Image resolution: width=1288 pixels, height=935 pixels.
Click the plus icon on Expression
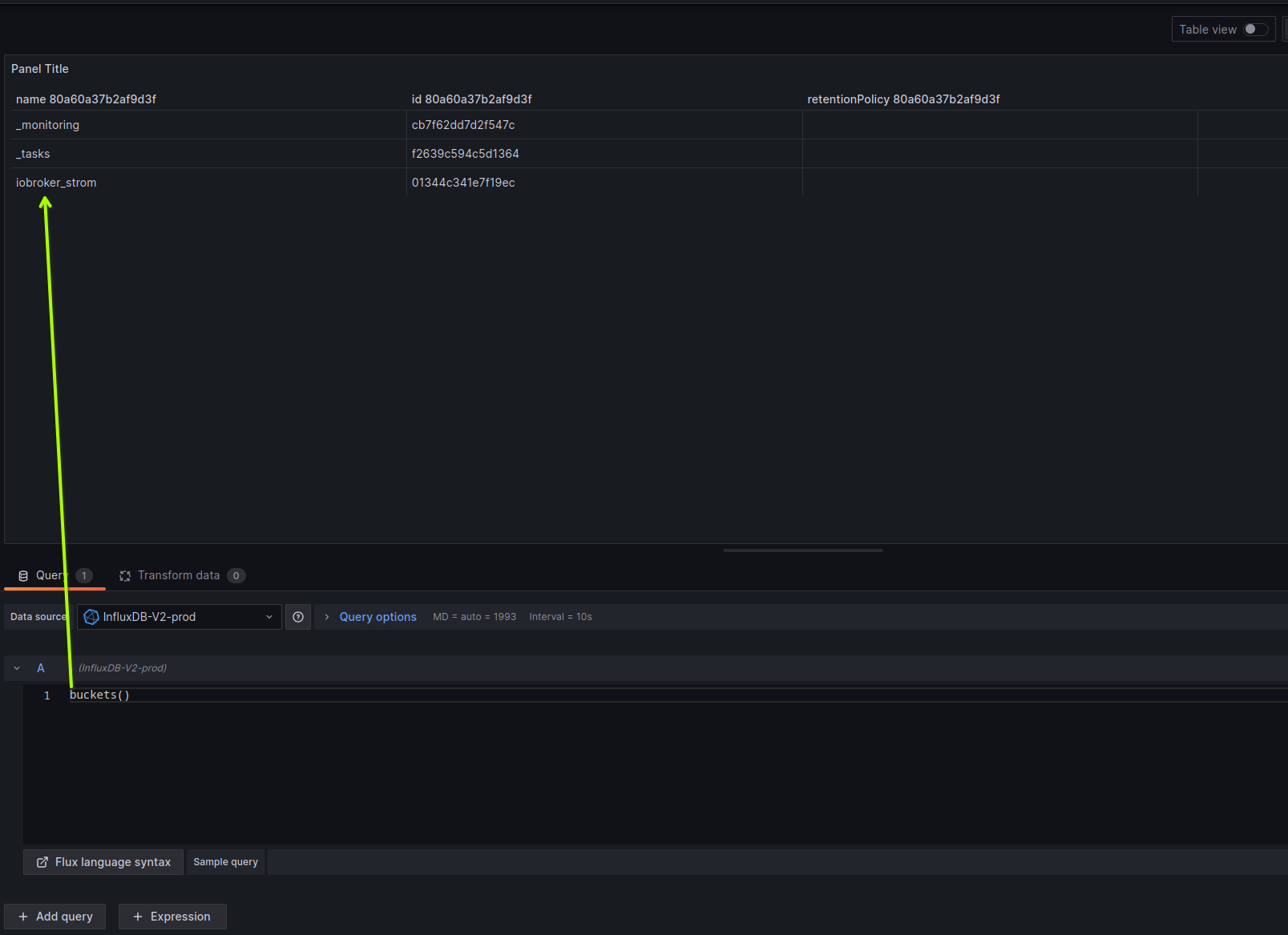pos(138,917)
